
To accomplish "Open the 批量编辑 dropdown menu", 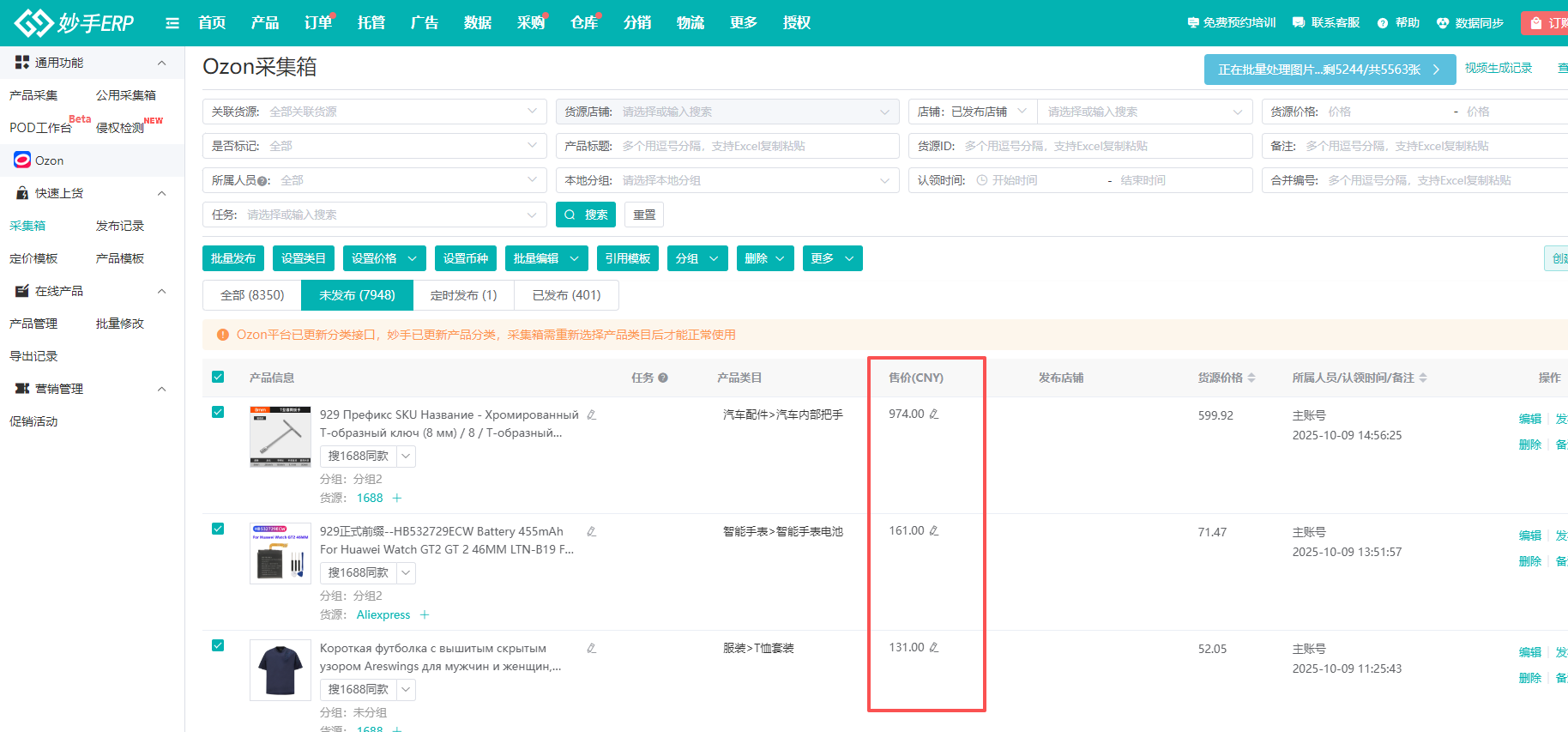I will click(546, 258).
